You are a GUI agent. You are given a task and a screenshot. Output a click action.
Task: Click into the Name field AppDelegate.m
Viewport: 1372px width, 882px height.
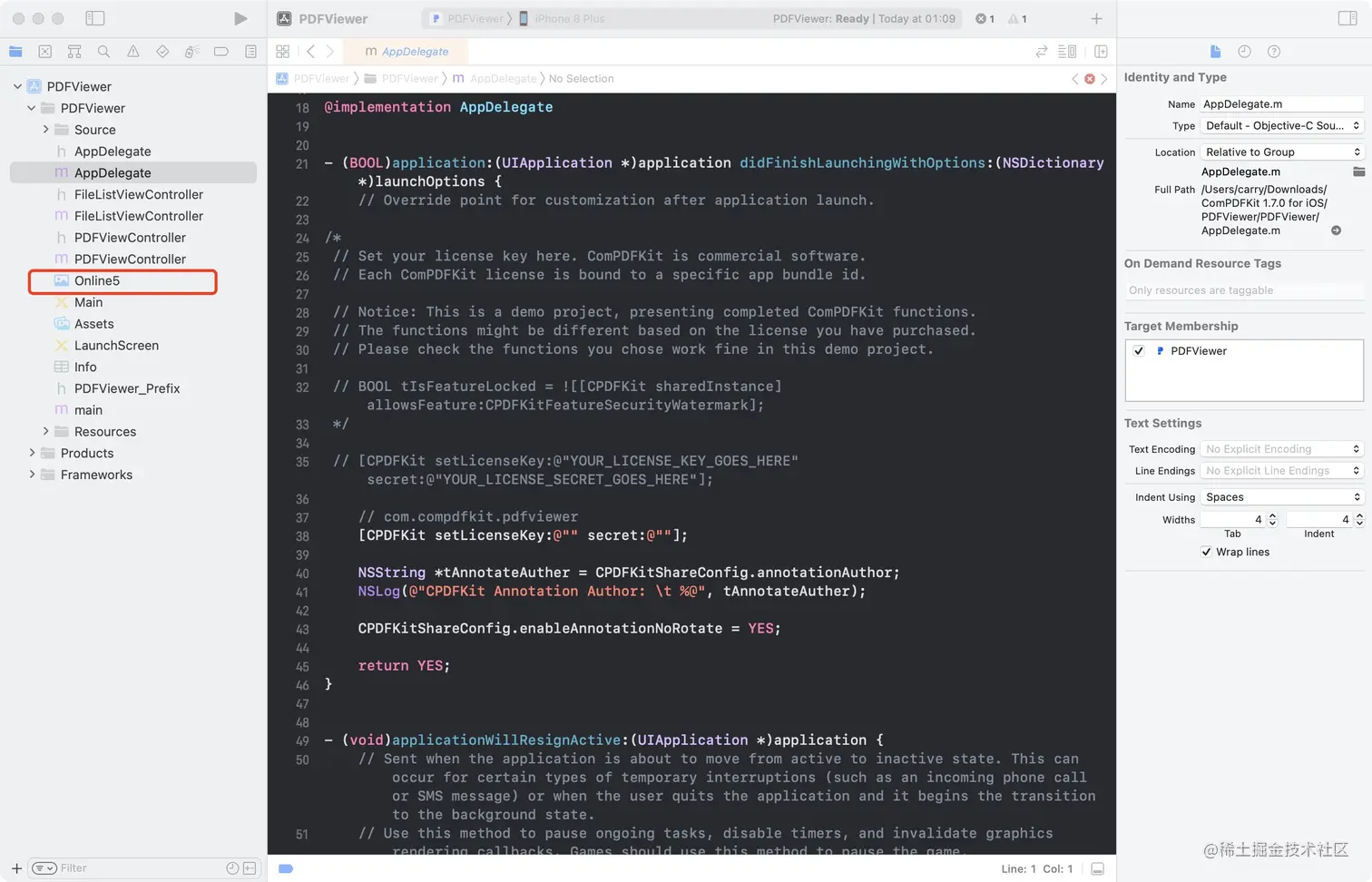pos(1282,104)
